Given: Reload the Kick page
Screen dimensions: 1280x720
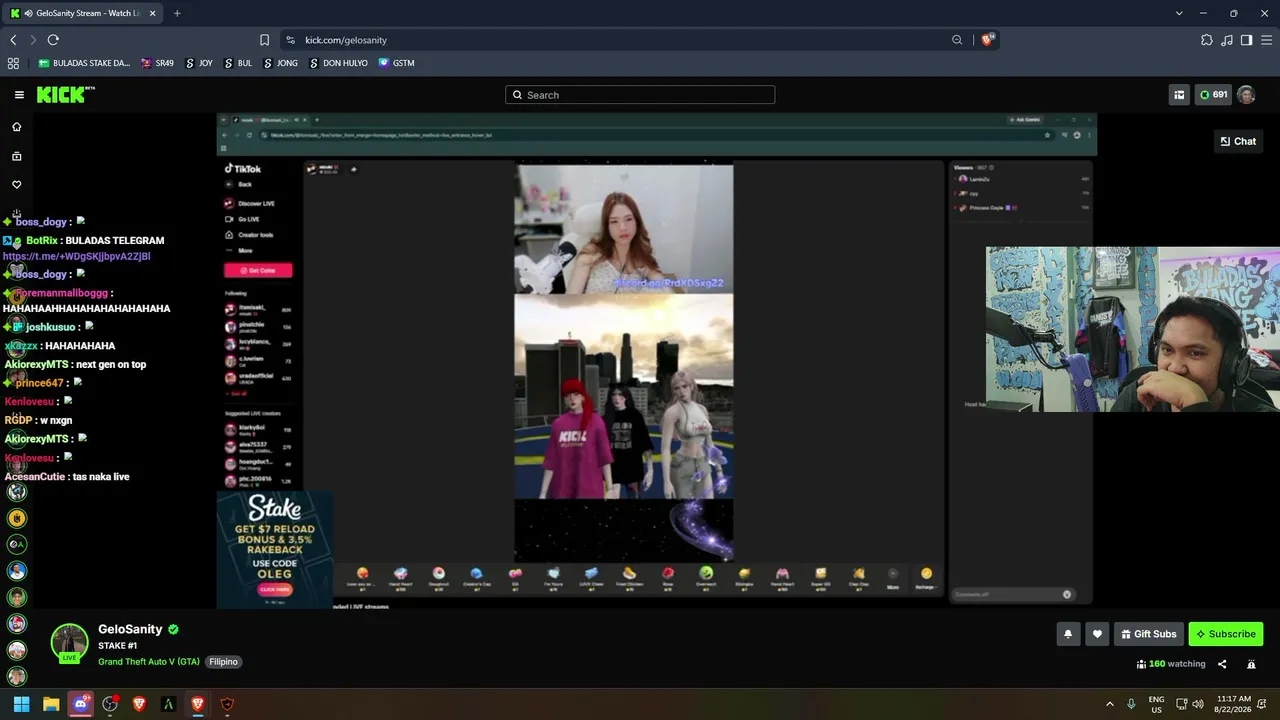Looking at the screenshot, I should 53,40.
